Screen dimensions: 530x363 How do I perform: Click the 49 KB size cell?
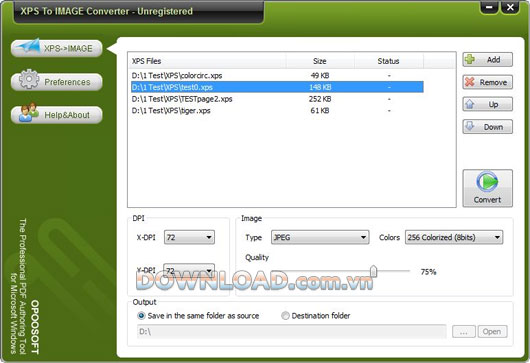pos(320,75)
